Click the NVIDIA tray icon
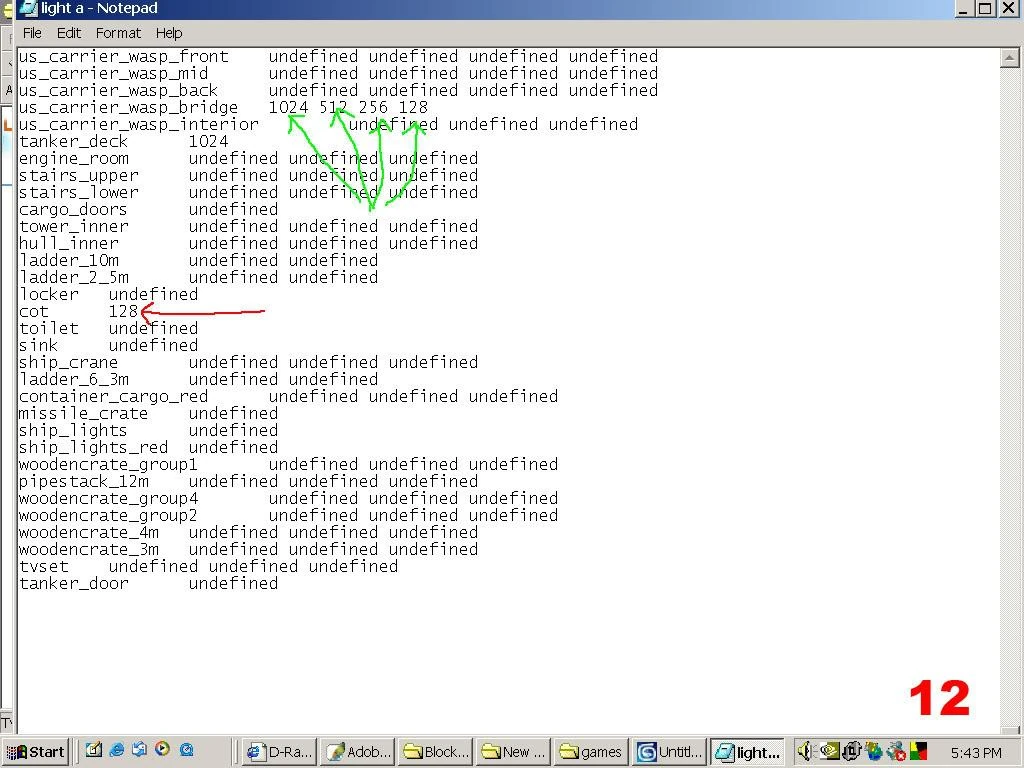The height and width of the screenshot is (768, 1024). 829,751
